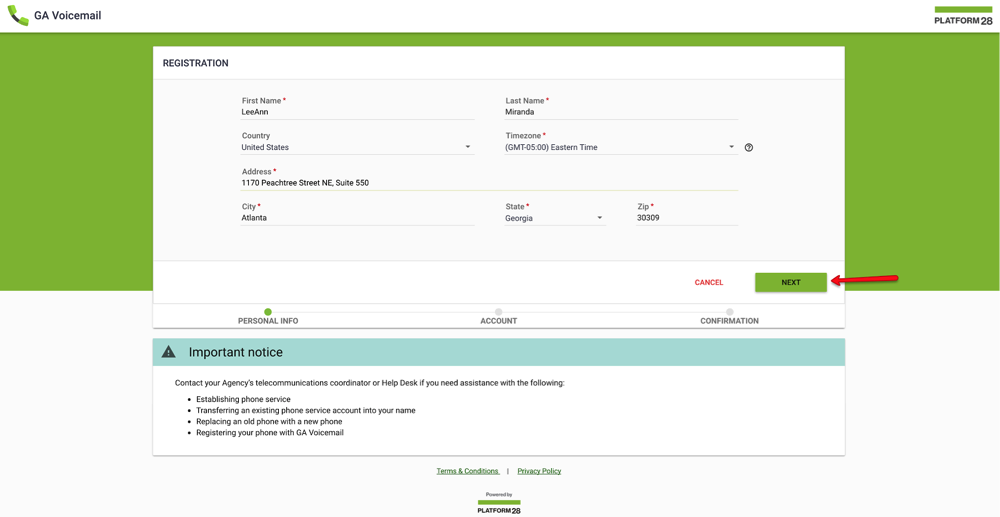This screenshot has width=1000, height=517.
Task: Go to the CONFIRMATION step label
Action: (730, 321)
